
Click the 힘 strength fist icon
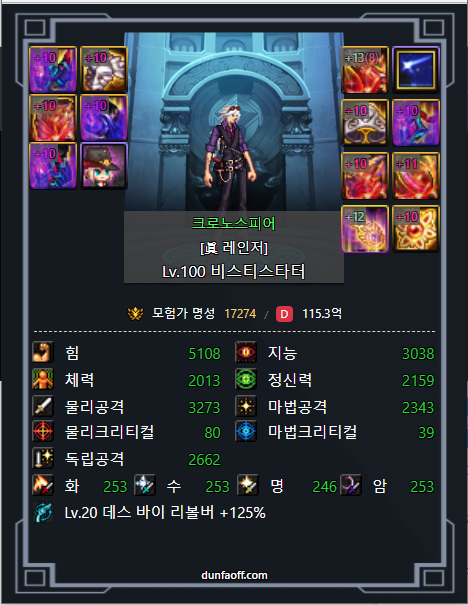(x=43, y=352)
